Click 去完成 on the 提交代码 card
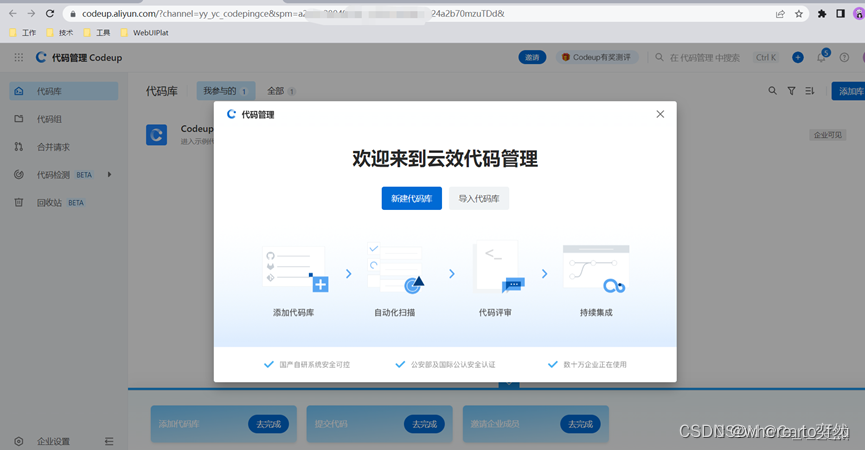865x450 pixels. (424, 424)
